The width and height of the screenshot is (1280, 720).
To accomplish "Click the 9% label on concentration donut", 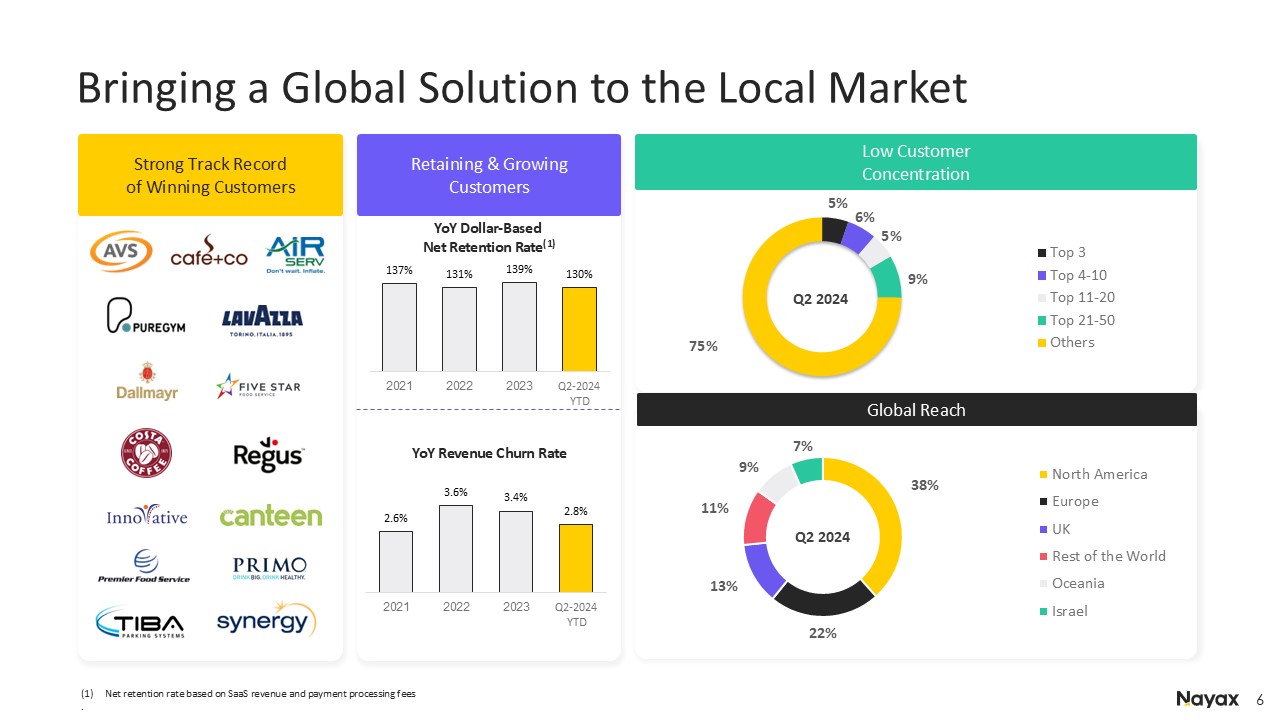I will coord(919,280).
